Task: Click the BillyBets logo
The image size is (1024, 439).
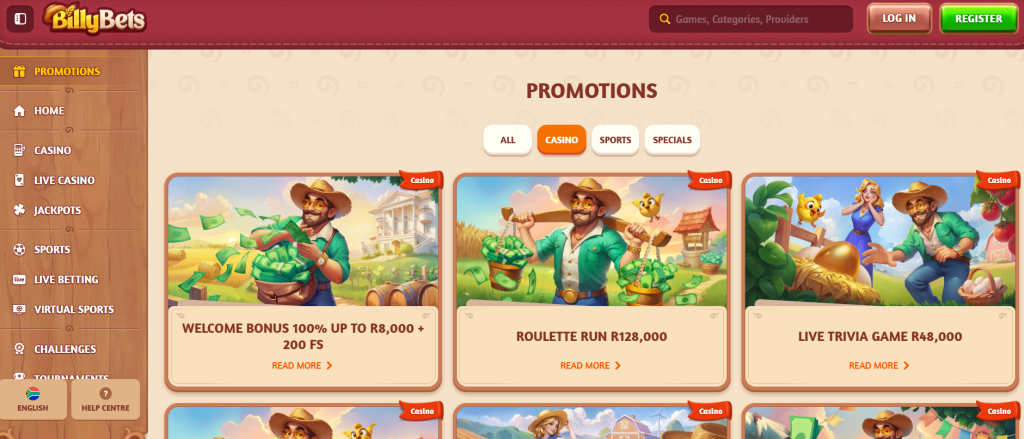Action: click(94, 18)
